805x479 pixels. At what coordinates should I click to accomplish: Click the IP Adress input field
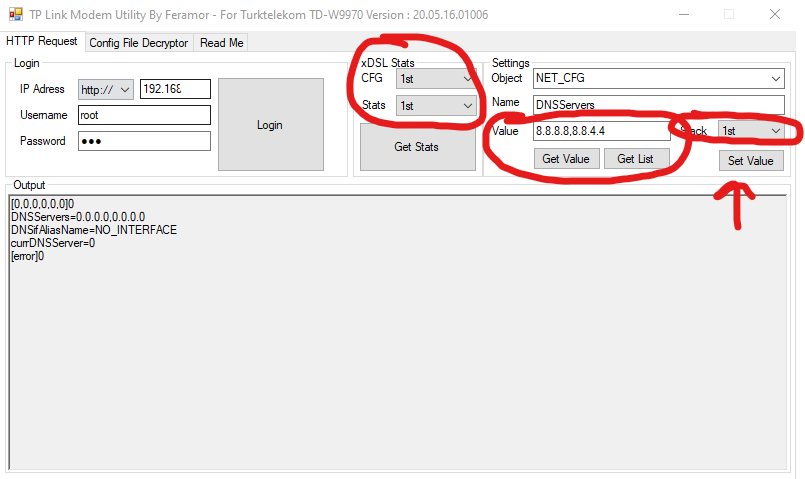click(x=175, y=89)
